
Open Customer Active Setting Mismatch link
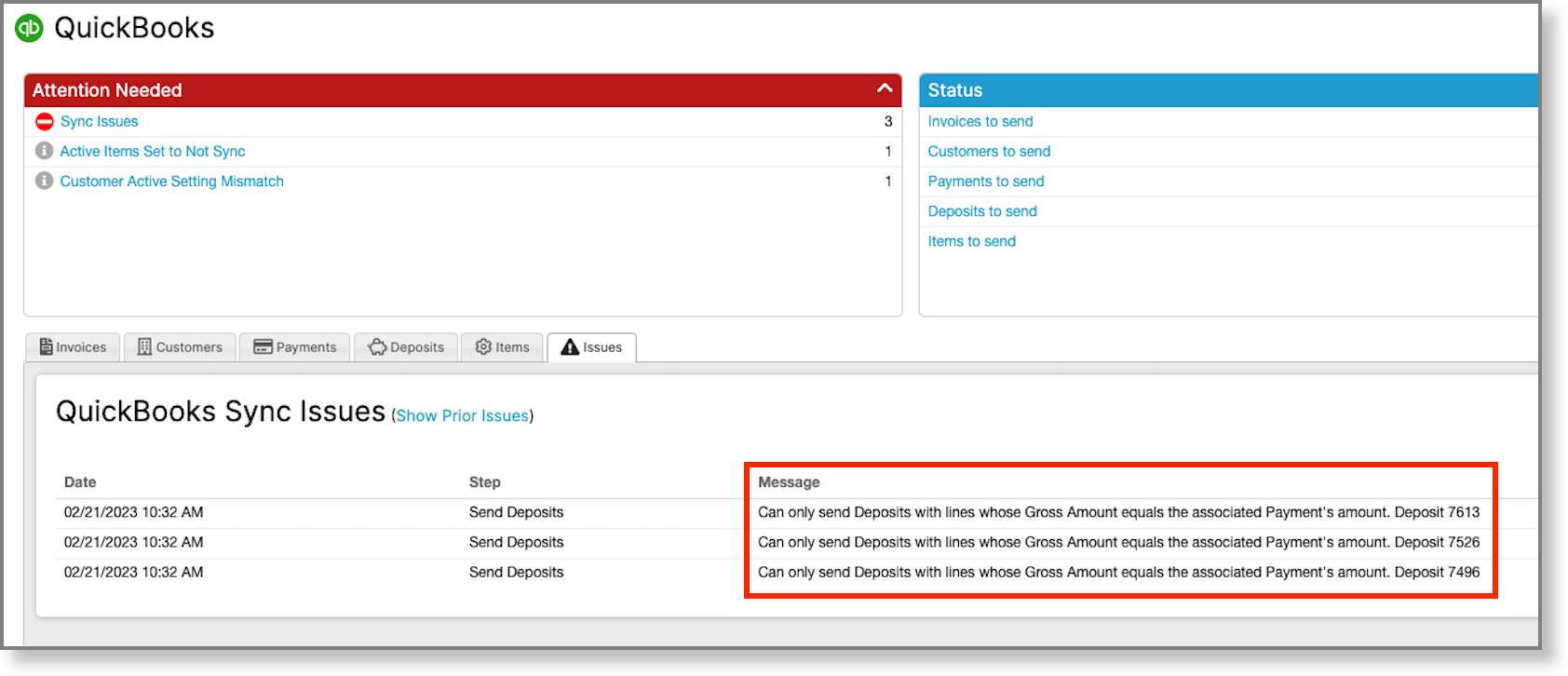[x=172, y=181]
